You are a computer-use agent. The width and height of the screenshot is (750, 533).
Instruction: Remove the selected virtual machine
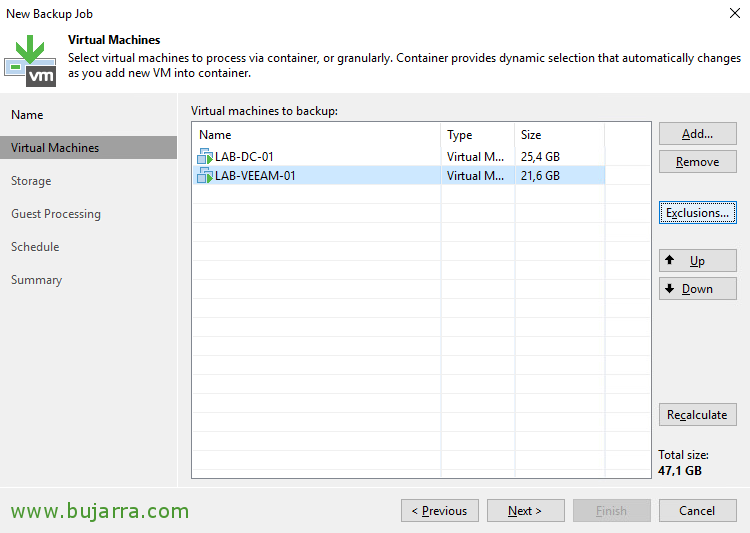[x=697, y=162]
